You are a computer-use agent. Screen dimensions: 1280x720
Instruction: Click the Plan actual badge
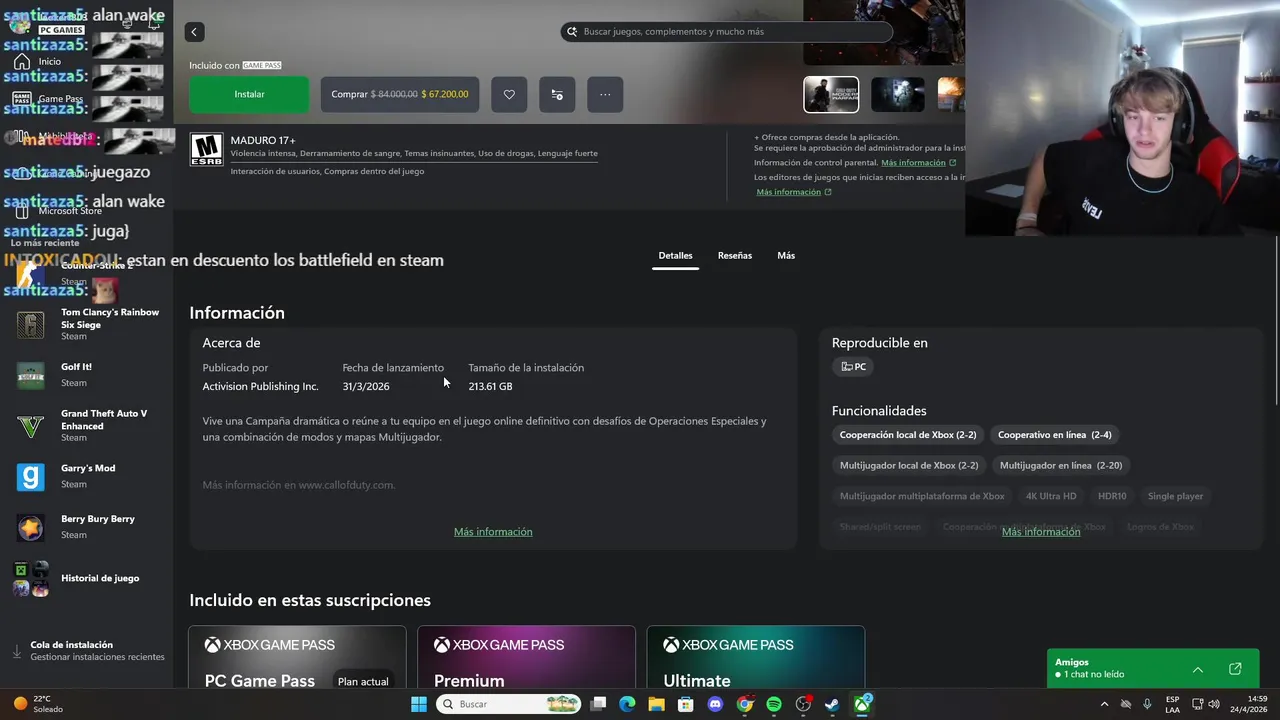[363, 681]
